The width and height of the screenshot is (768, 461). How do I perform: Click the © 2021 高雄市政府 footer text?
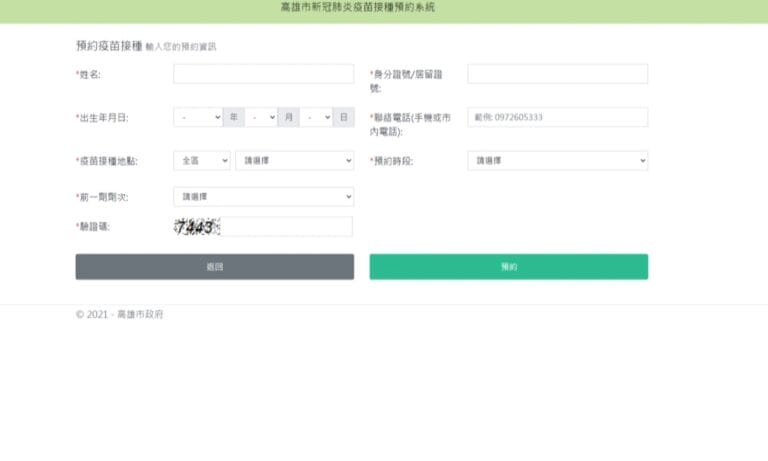119,314
